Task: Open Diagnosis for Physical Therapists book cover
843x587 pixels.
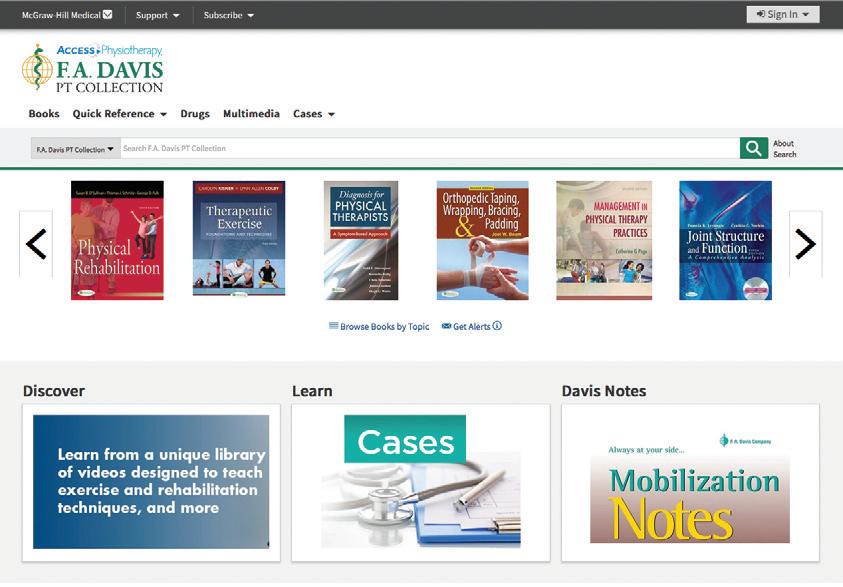Action: pyautogui.click(x=361, y=240)
